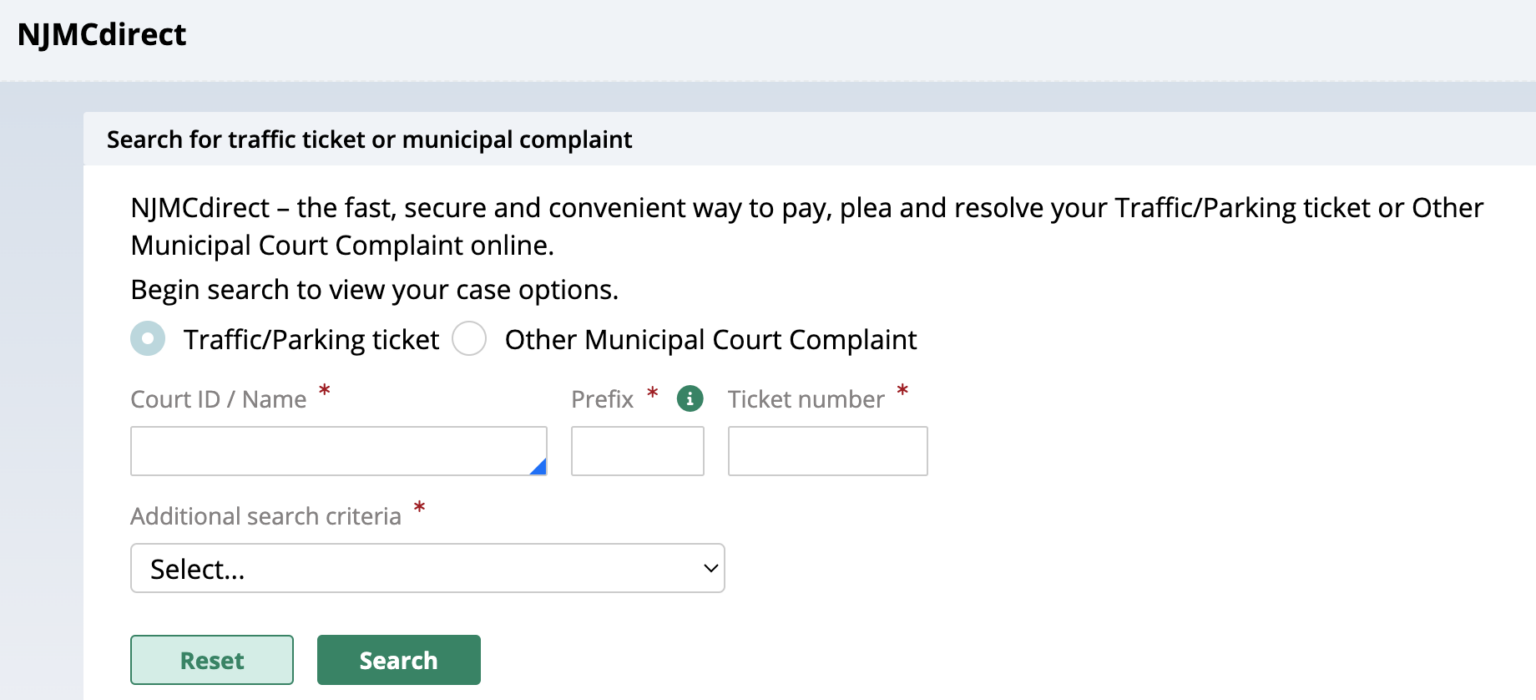Click the chevron arrow on the Select... dropdown
Viewport: 1536px width, 700px height.
710,568
